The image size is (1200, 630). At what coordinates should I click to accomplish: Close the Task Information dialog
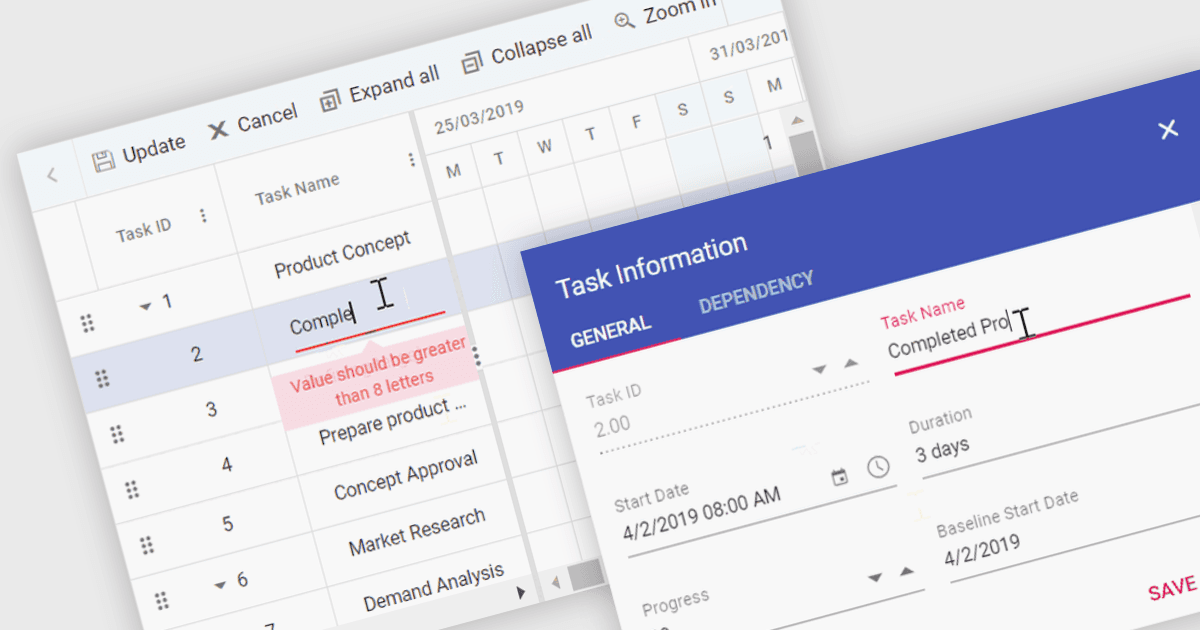pos(1167,130)
